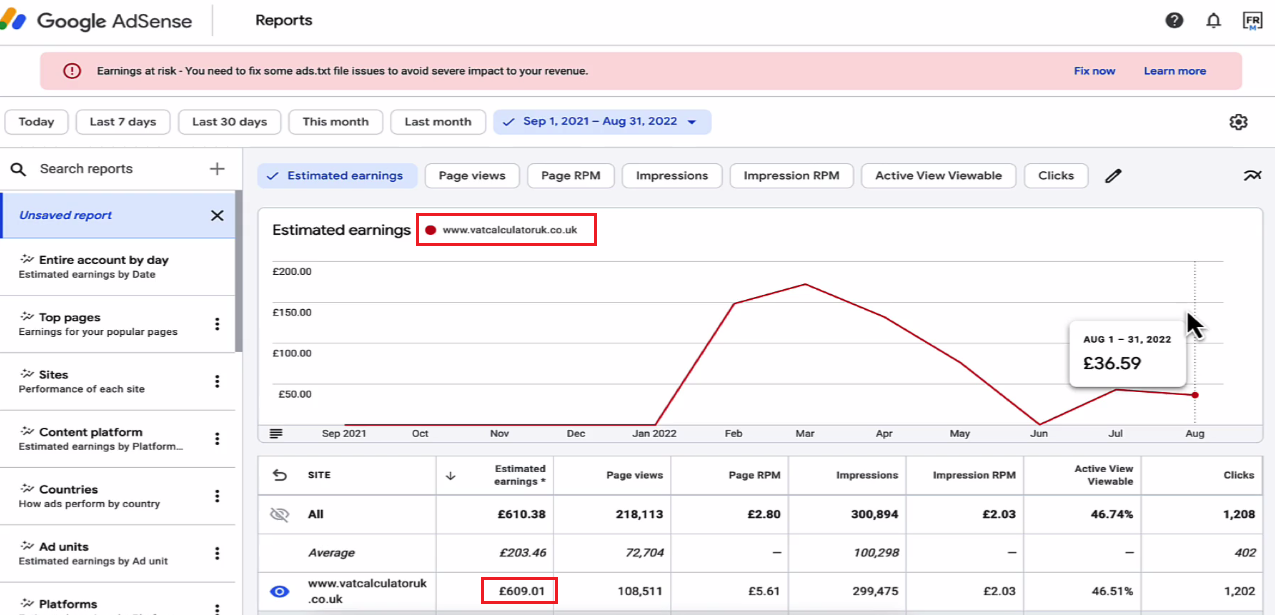The width and height of the screenshot is (1275, 615).
Task: Toggle the Clicks metric chip
Action: coord(1056,176)
